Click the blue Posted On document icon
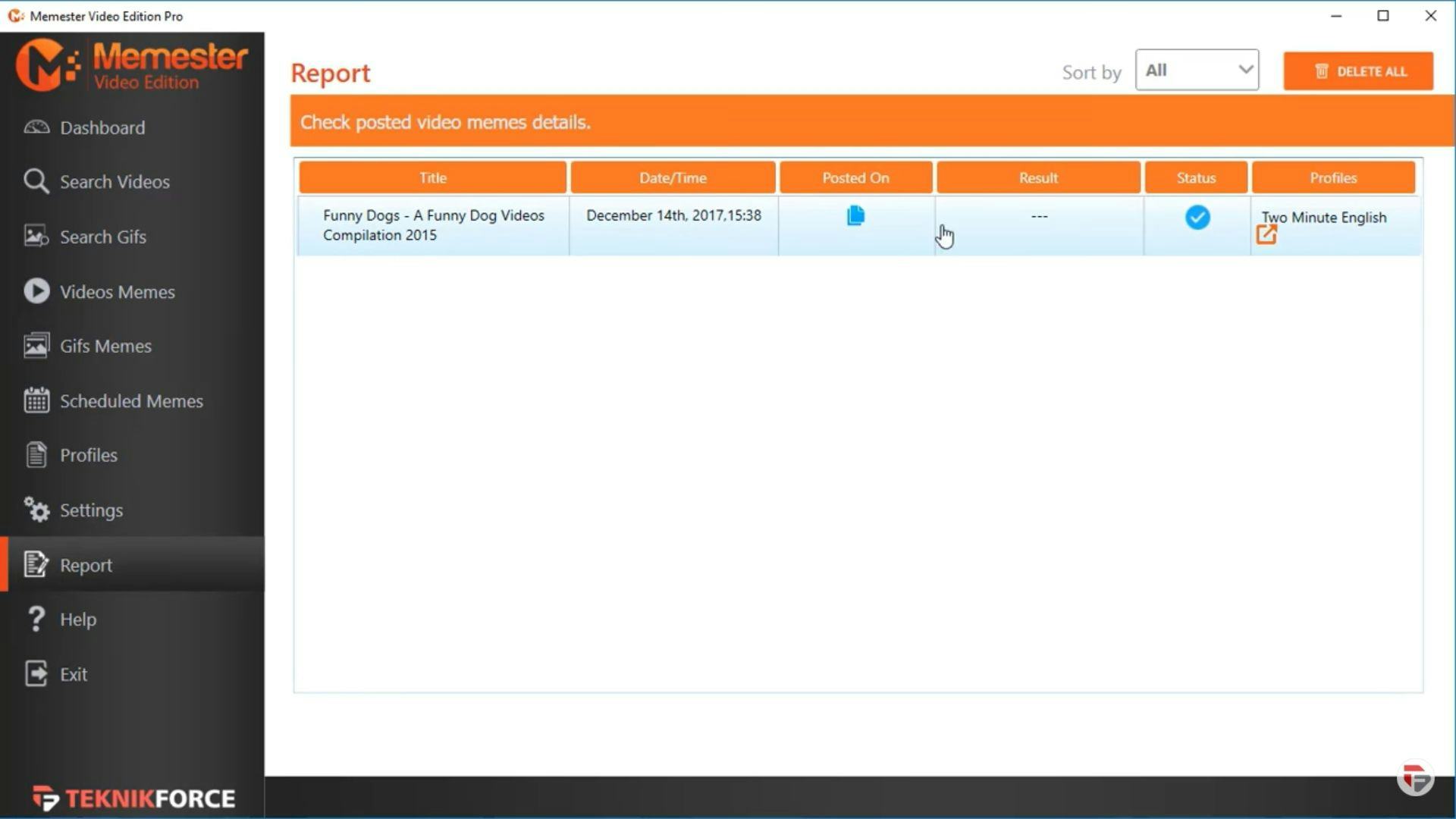This screenshot has width=1456, height=819. point(855,216)
